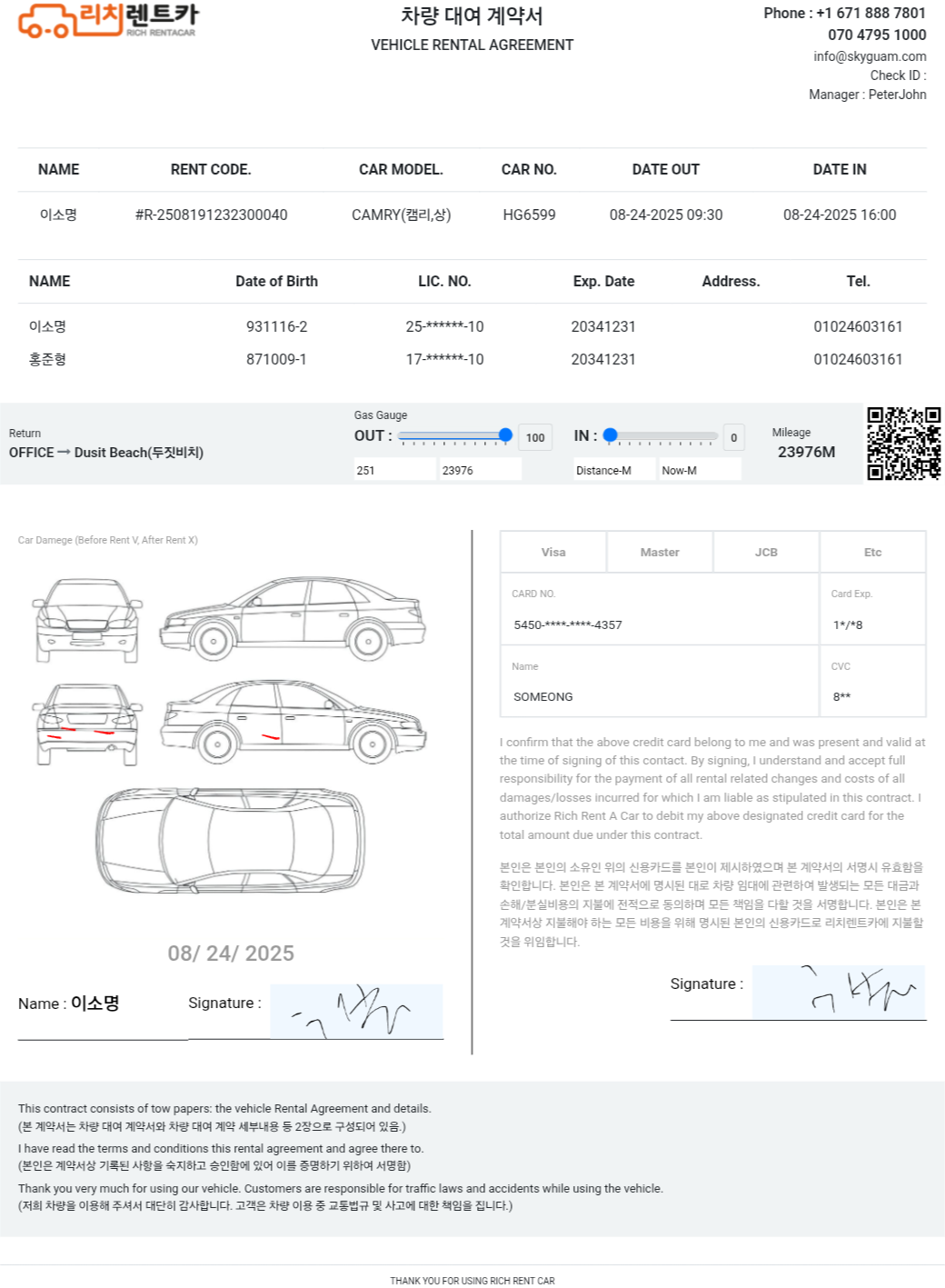Viewport: 945px width, 1288px height.
Task: Click the upper side view car diagram
Action: [293, 618]
